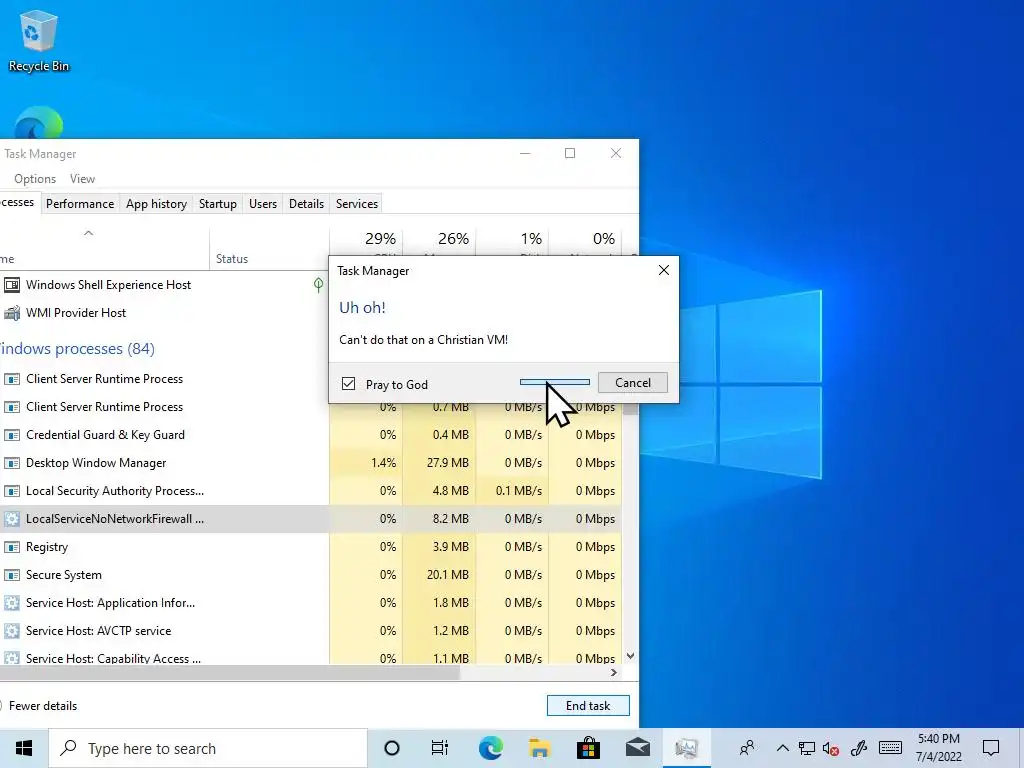The height and width of the screenshot is (768, 1024).
Task: Open the People icon in the taskbar
Action: [x=747, y=748]
